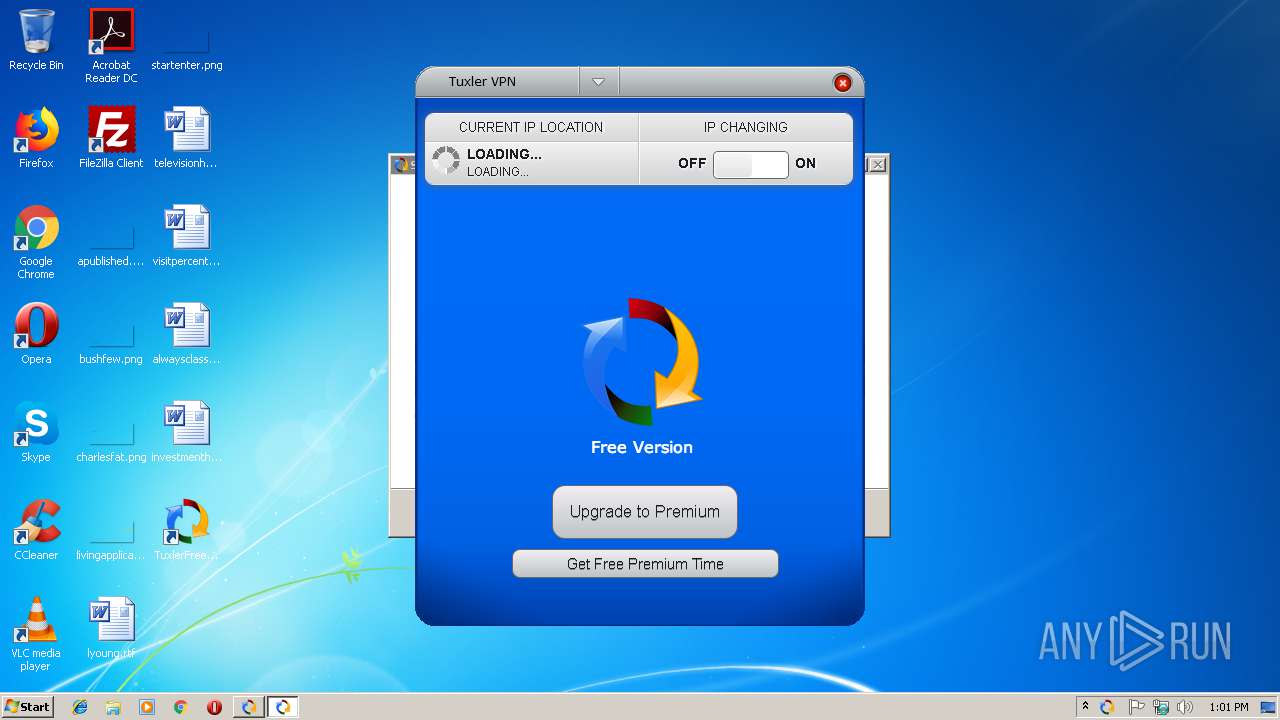Open the Windows Start menu
The height and width of the screenshot is (720, 1280).
(x=28, y=706)
